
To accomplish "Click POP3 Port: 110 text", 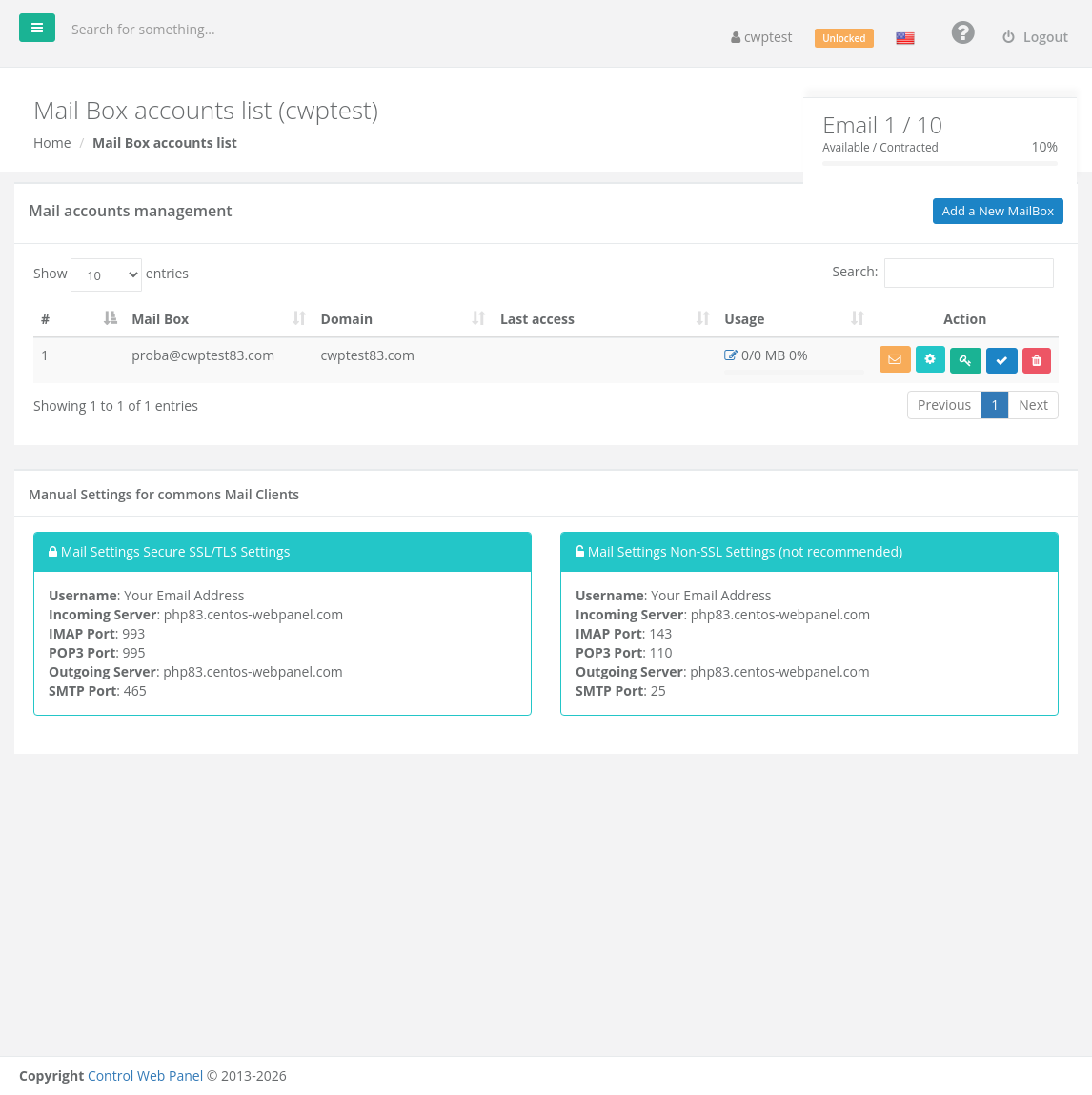I will [623, 652].
